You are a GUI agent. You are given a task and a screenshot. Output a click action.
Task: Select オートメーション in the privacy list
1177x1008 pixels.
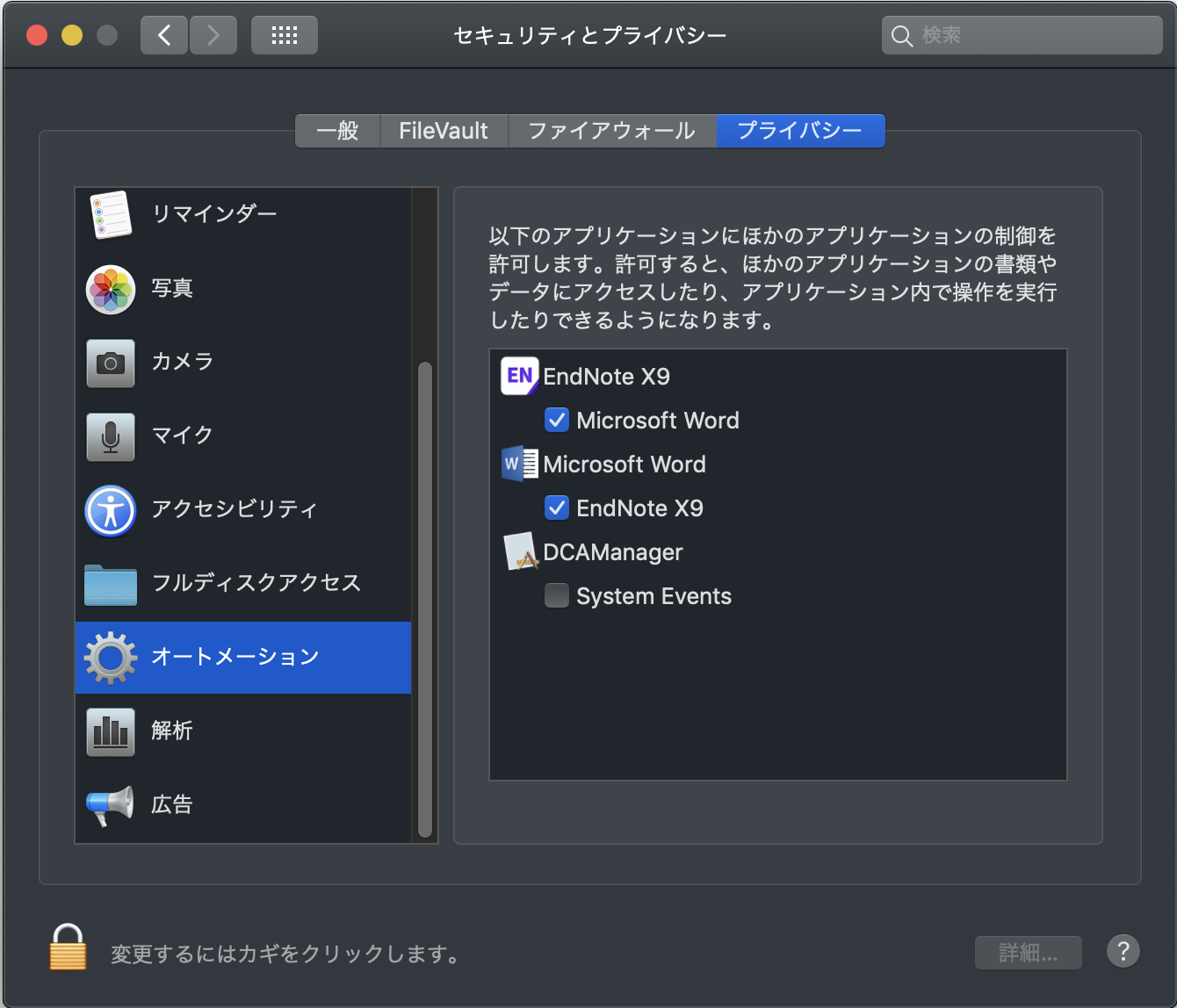coord(243,658)
